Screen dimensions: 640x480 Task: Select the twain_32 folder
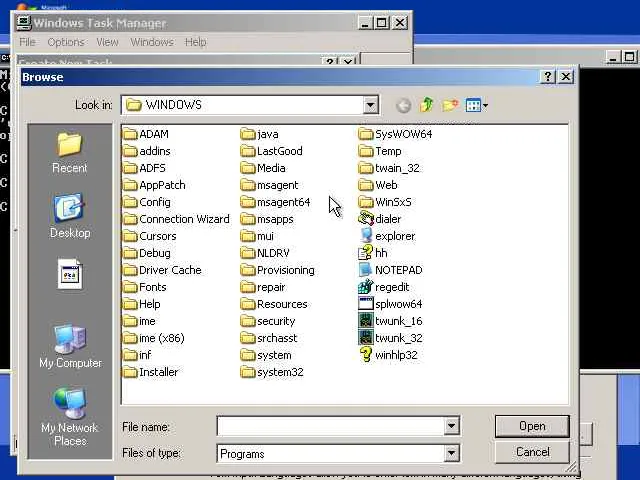click(389, 168)
